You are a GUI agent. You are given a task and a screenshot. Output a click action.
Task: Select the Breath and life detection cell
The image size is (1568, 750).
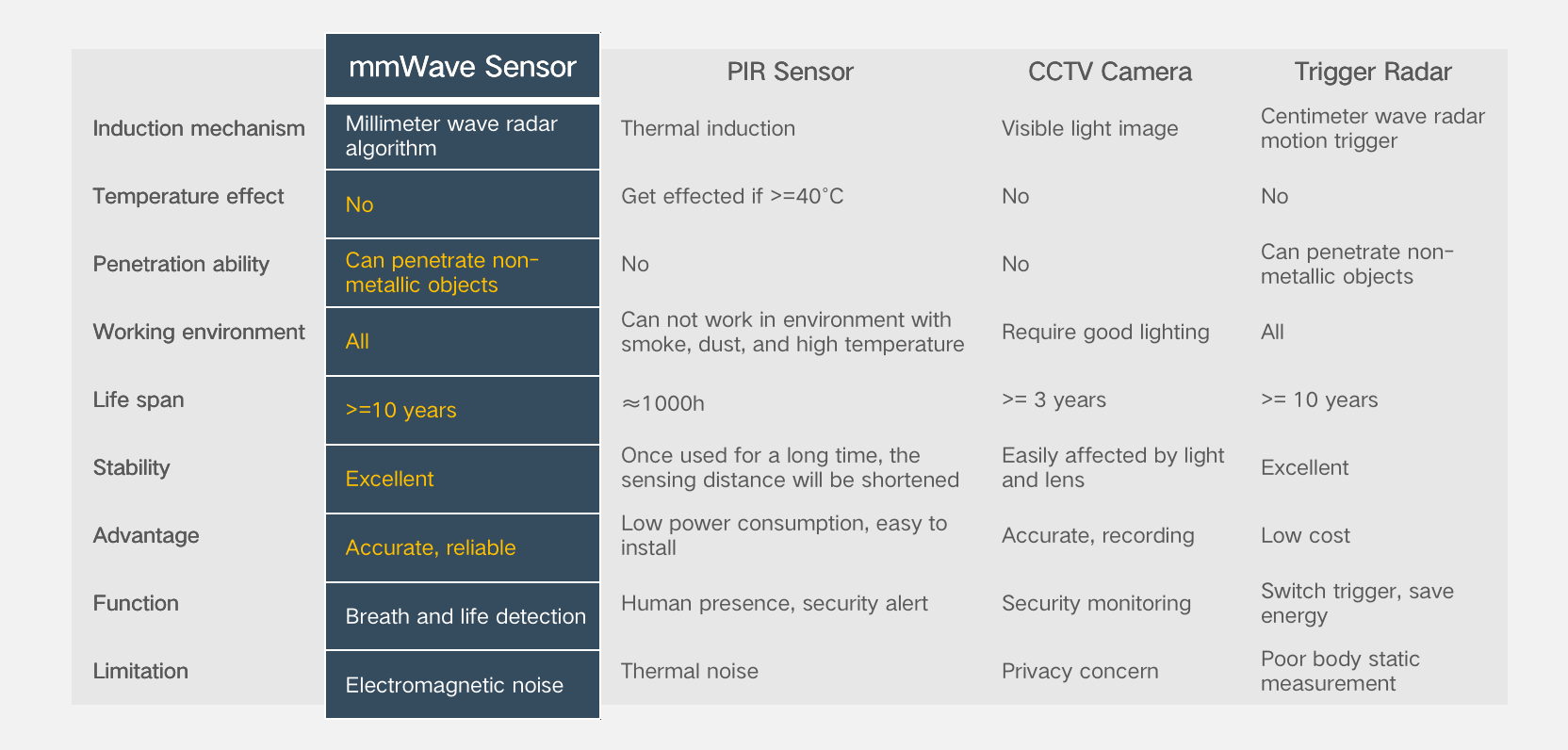(x=465, y=616)
